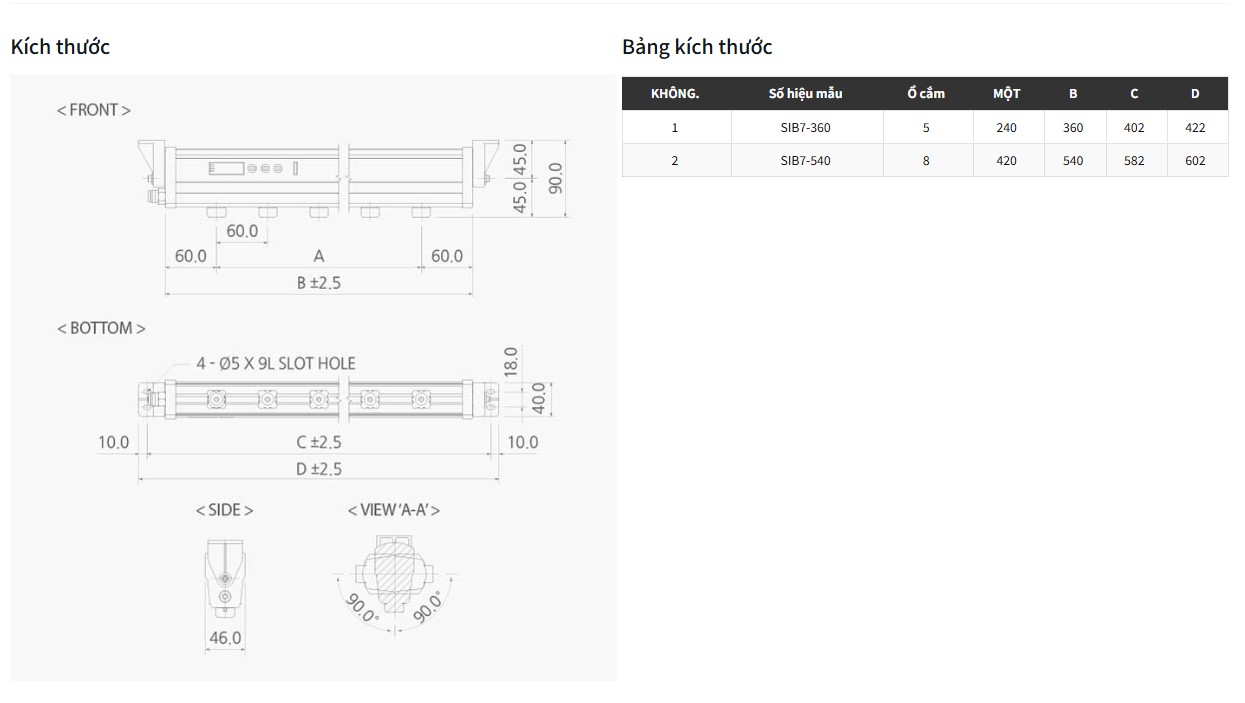Click the 46.0 width dimension under side view

coord(225,638)
